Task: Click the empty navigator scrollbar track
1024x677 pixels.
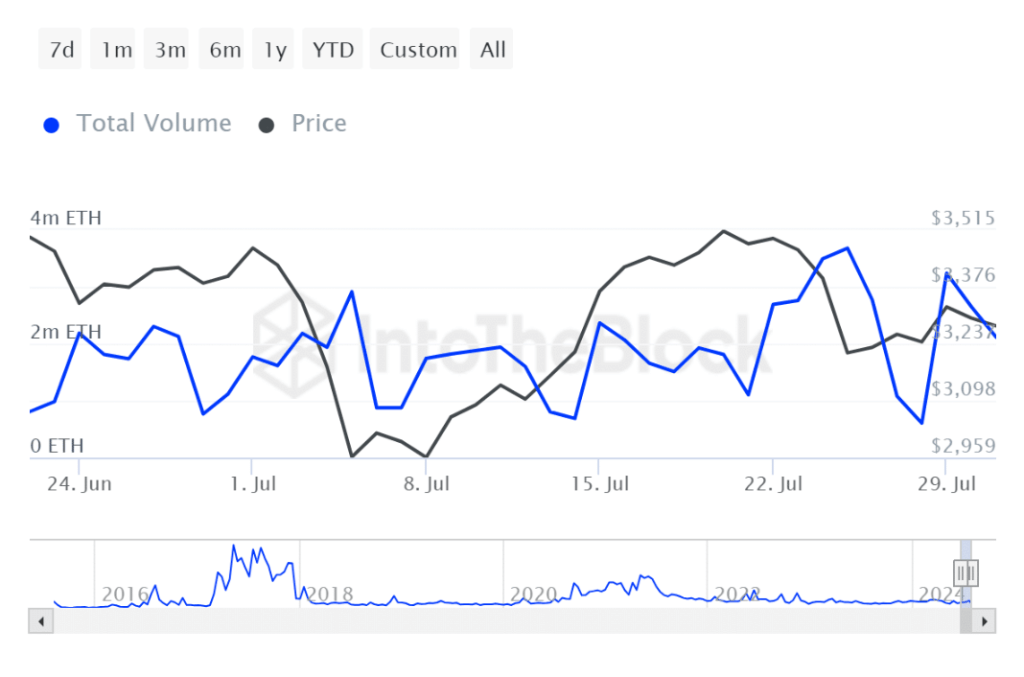Action: pos(500,621)
